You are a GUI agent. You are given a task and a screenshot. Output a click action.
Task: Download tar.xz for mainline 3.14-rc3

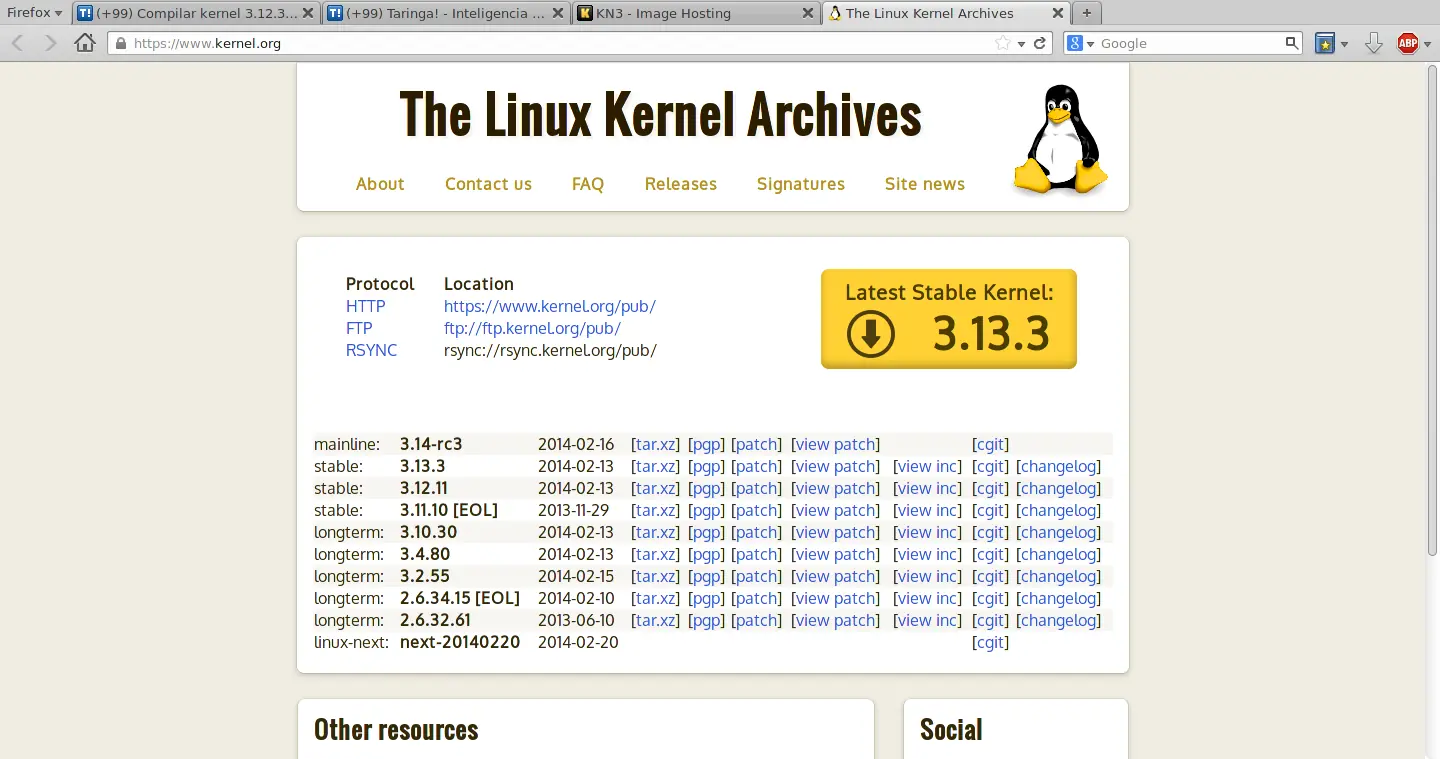pos(655,444)
